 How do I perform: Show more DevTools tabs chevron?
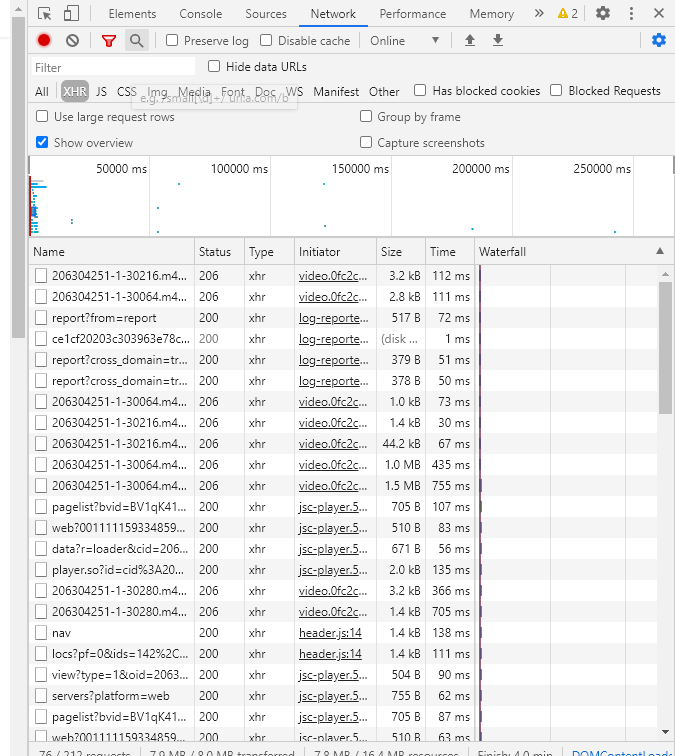(x=539, y=13)
